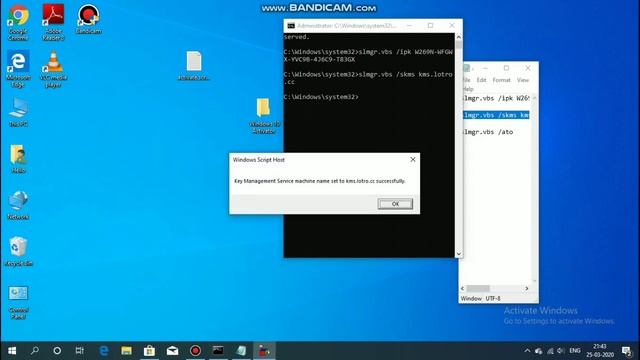The width and height of the screenshot is (640, 360).
Task: Click the Command Prompt input line
Action: click(321, 97)
